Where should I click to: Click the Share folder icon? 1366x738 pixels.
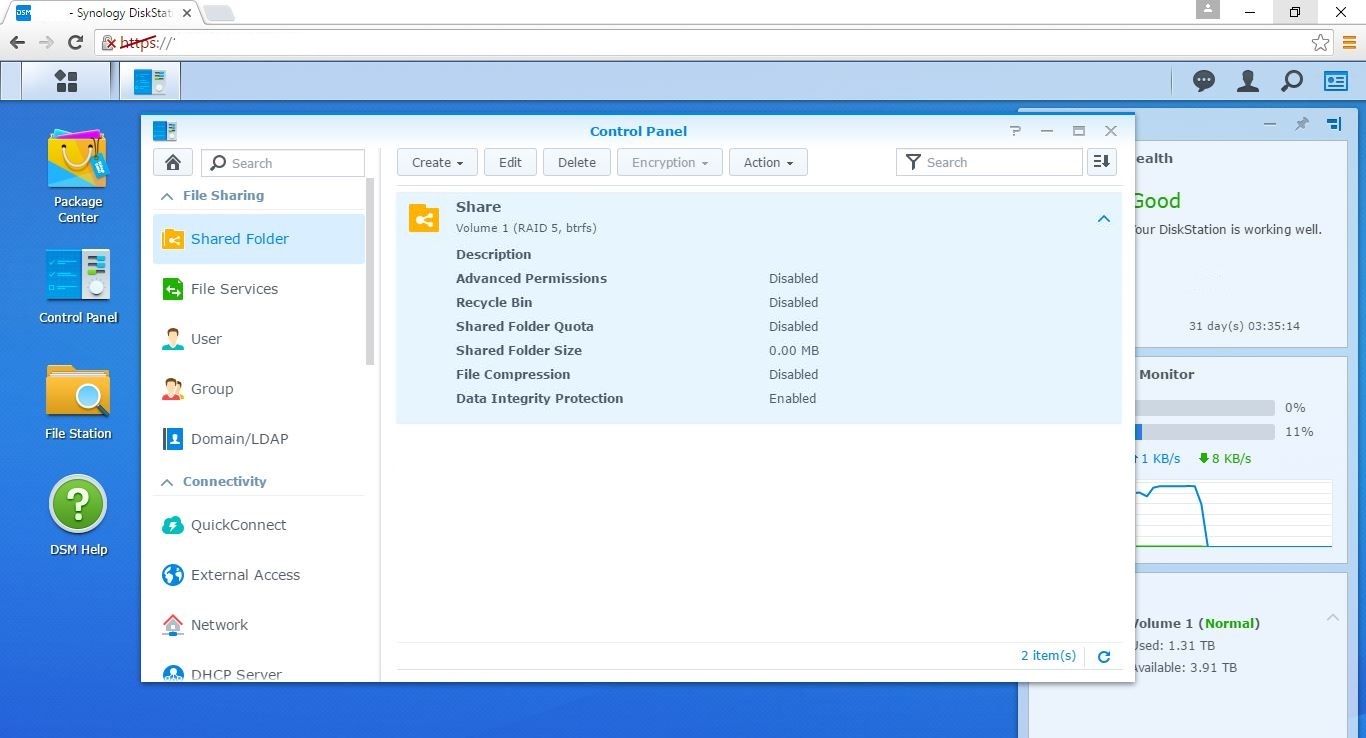424,218
